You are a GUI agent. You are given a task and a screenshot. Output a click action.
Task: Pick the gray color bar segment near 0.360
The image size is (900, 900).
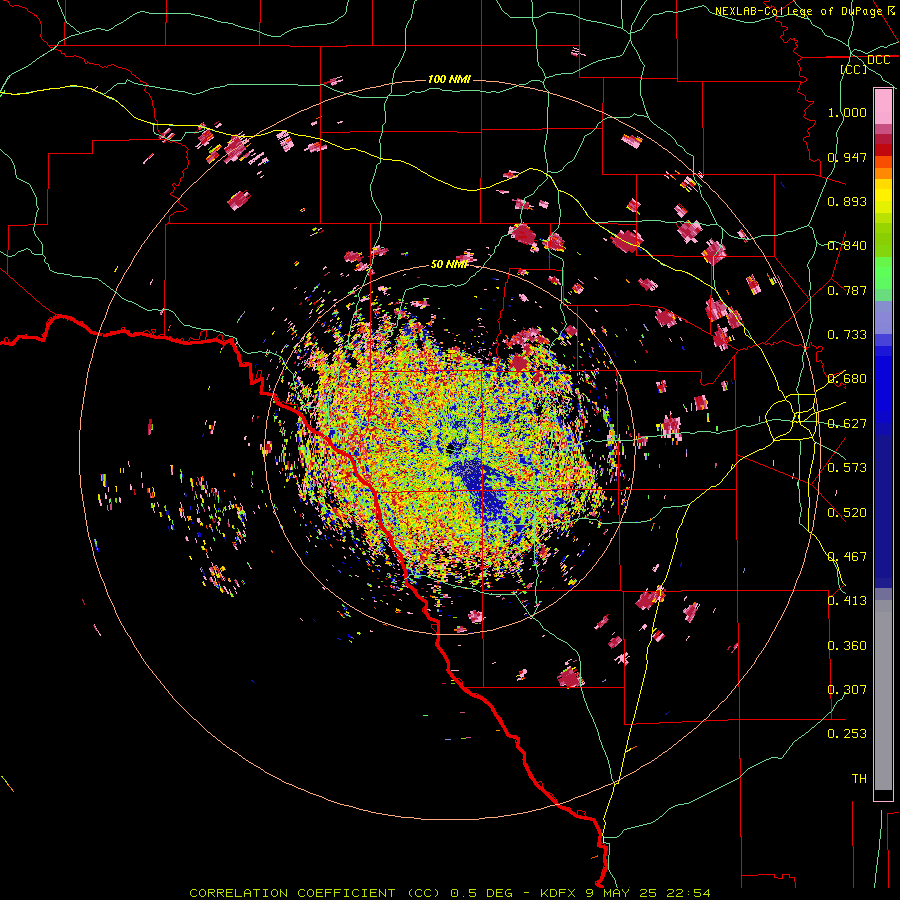click(x=883, y=695)
